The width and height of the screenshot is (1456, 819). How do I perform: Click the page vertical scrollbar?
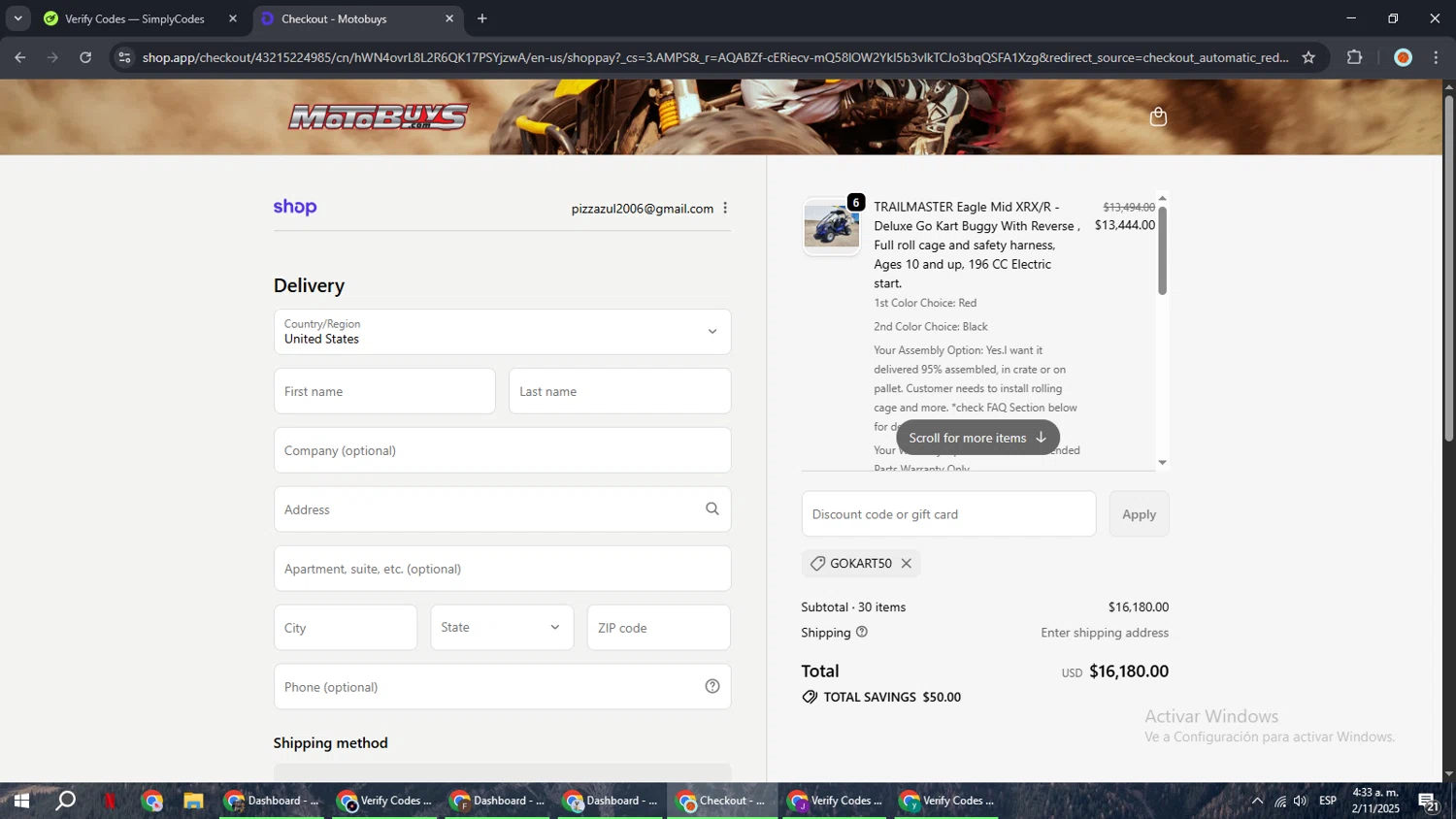coord(1449,269)
